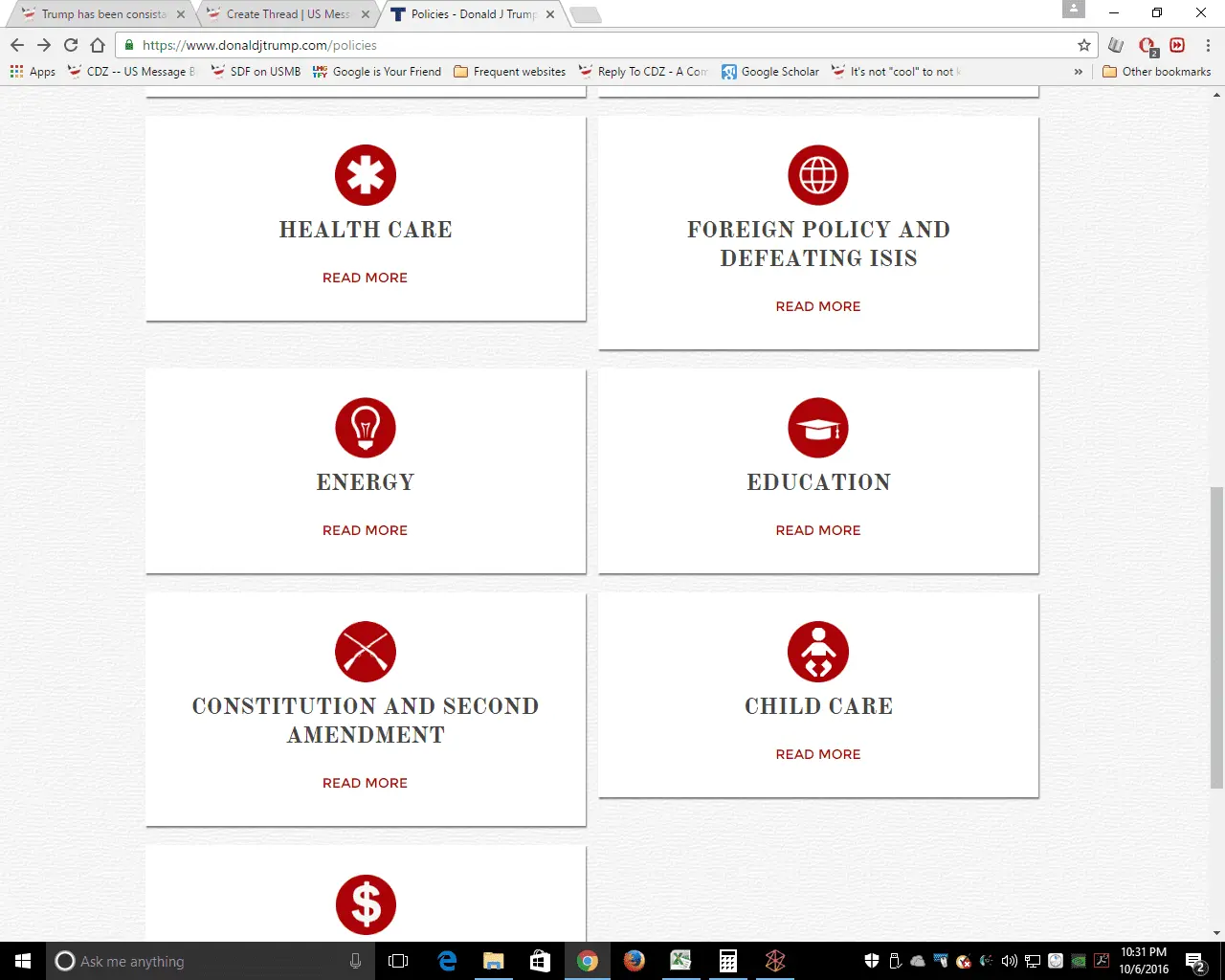The image size is (1225, 980).
Task: Open the 'It's not "cool" to not' bookmark
Action: coord(896,72)
